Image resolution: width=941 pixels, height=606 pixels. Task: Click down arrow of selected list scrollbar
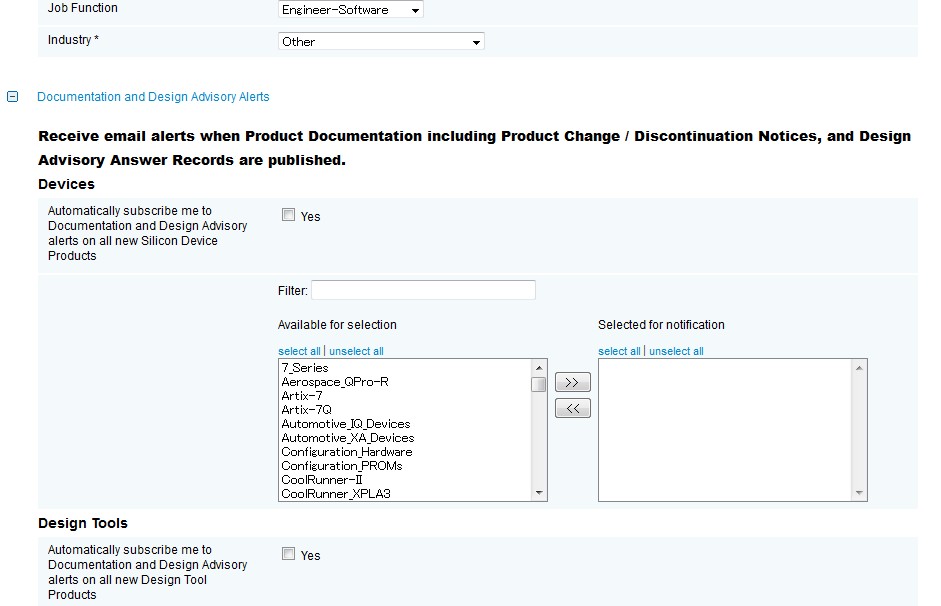click(x=859, y=493)
